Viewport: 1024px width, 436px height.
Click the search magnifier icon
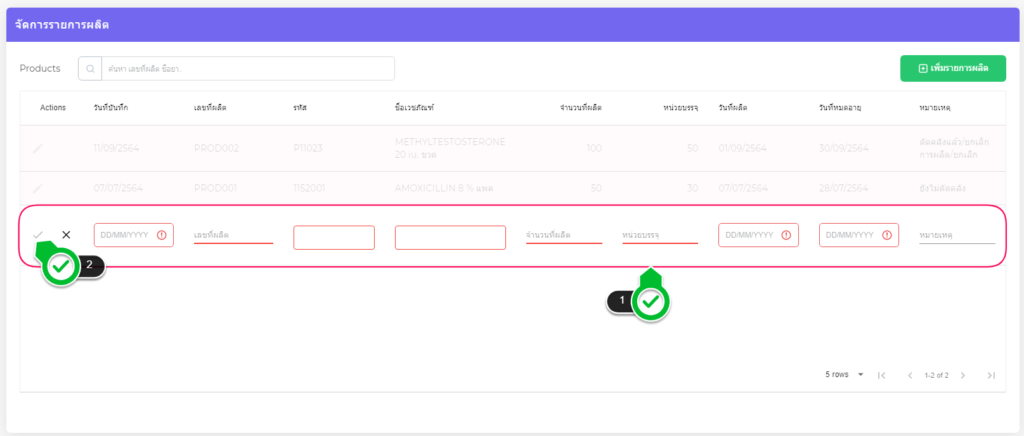[x=91, y=69]
